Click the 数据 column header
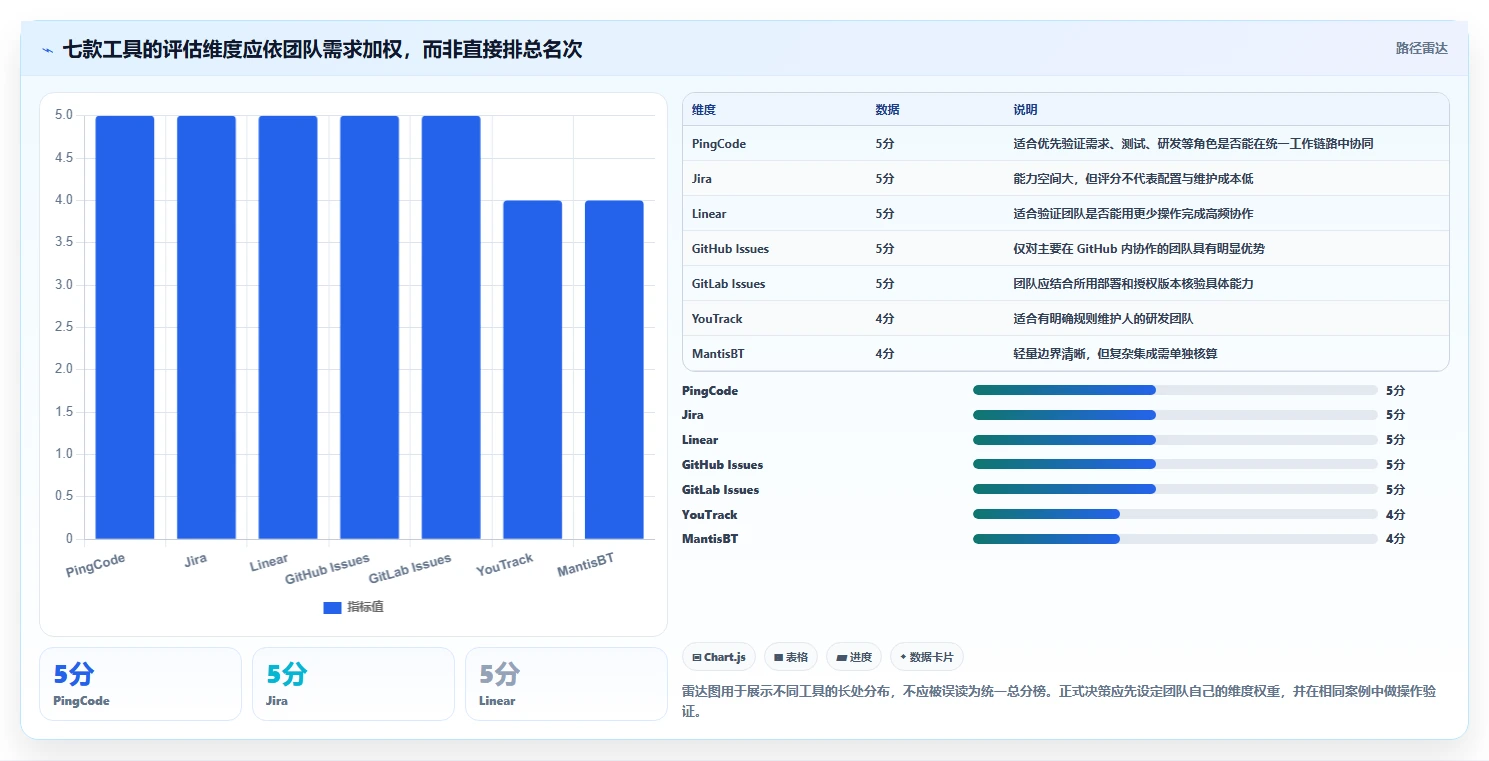1489x761 pixels. 887,110
